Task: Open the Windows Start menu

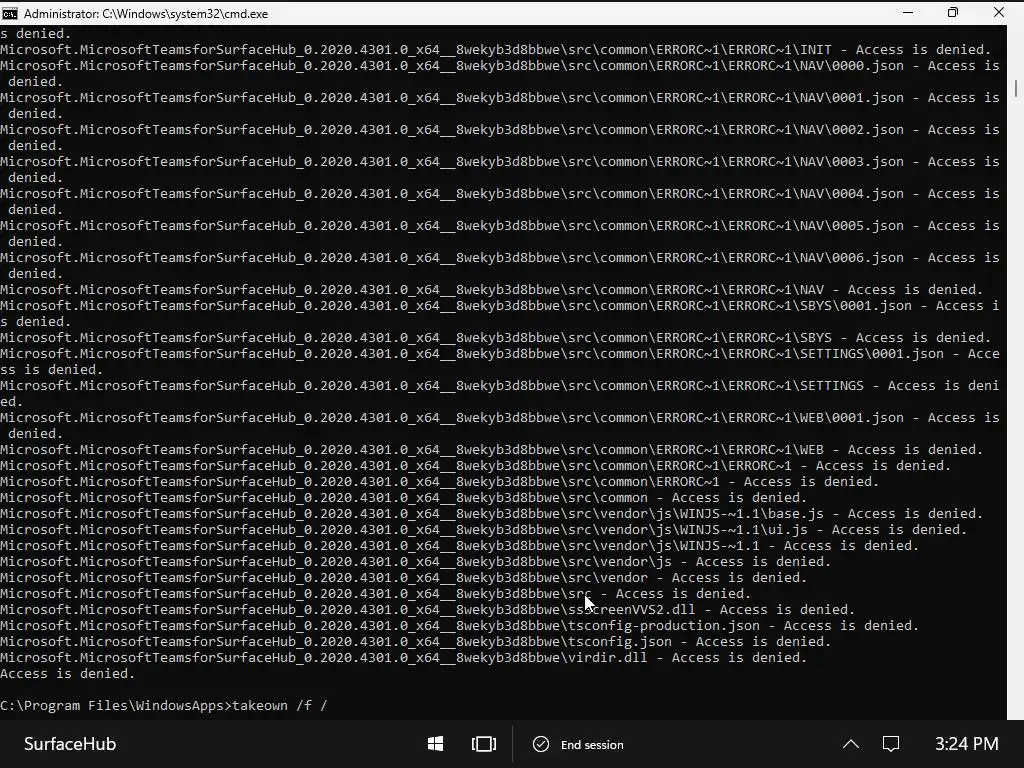Action: 436,744
